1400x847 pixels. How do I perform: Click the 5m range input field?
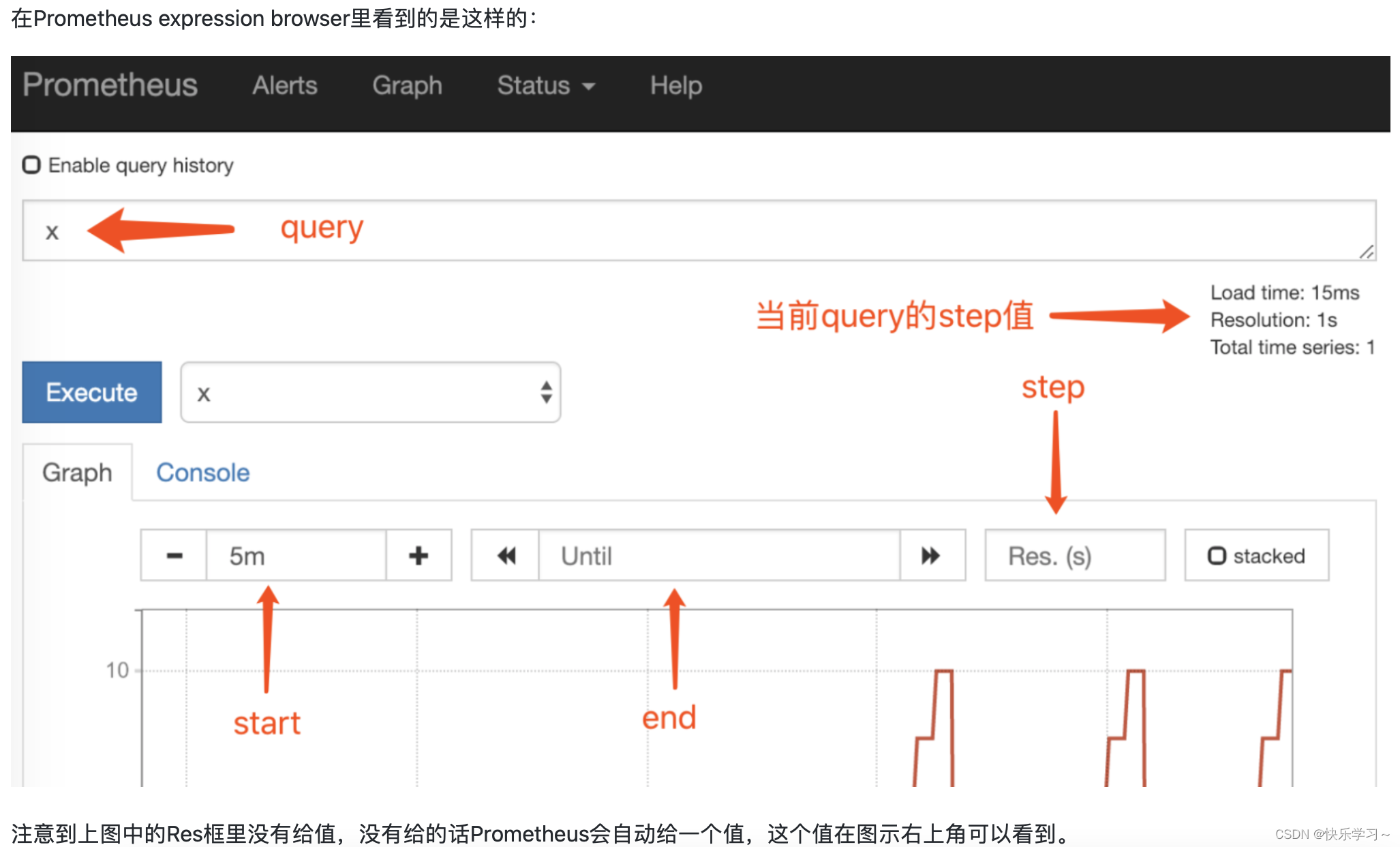click(x=296, y=556)
